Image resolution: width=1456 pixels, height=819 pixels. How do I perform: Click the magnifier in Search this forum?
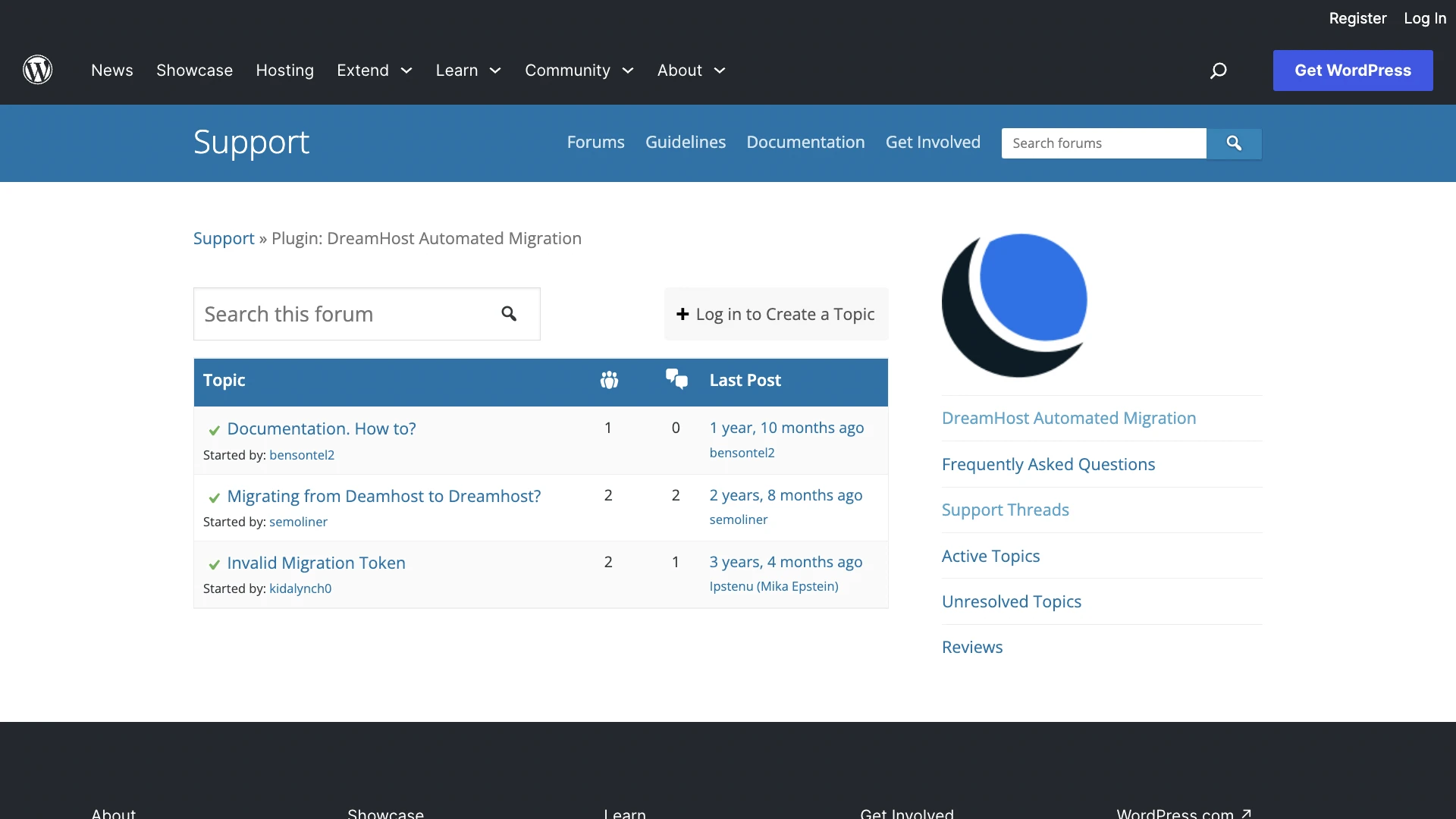pos(509,314)
